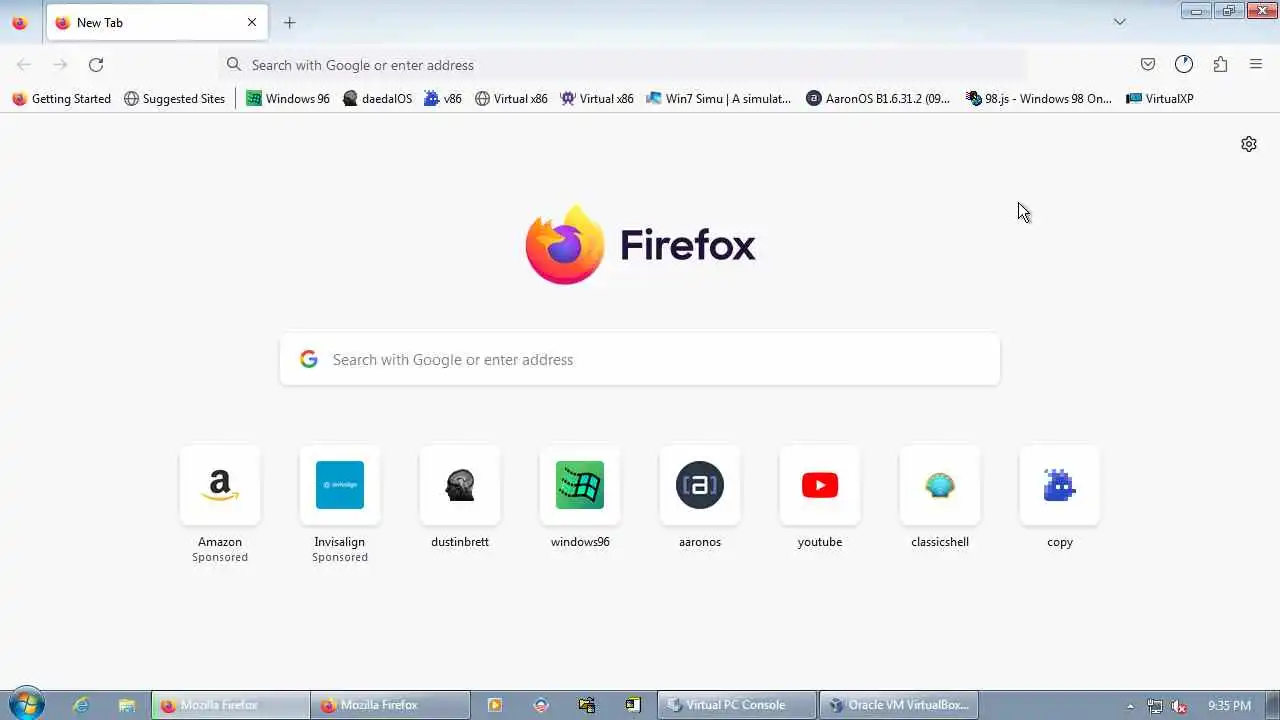The height and width of the screenshot is (720, 1280).
Task: Open Windows Media Player taskbar icon
Action: click(x=494, y=705)
